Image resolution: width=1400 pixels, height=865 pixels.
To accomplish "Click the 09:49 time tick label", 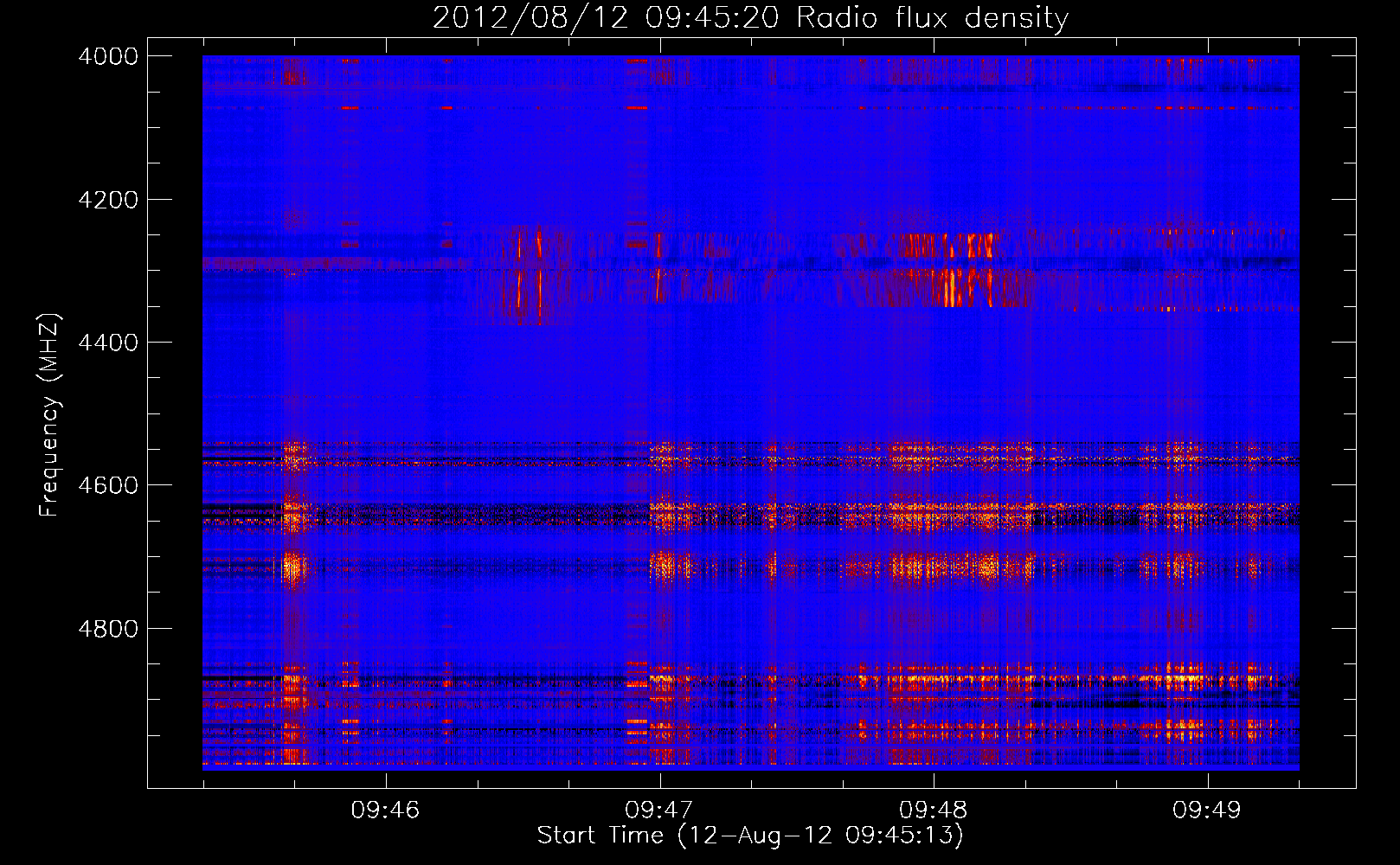I will point(1207,810).
